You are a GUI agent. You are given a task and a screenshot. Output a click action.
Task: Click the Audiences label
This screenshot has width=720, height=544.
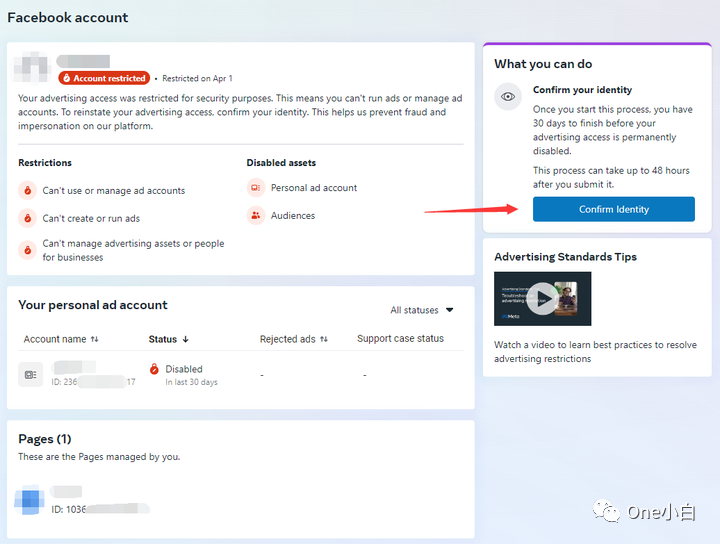[293, 216]
